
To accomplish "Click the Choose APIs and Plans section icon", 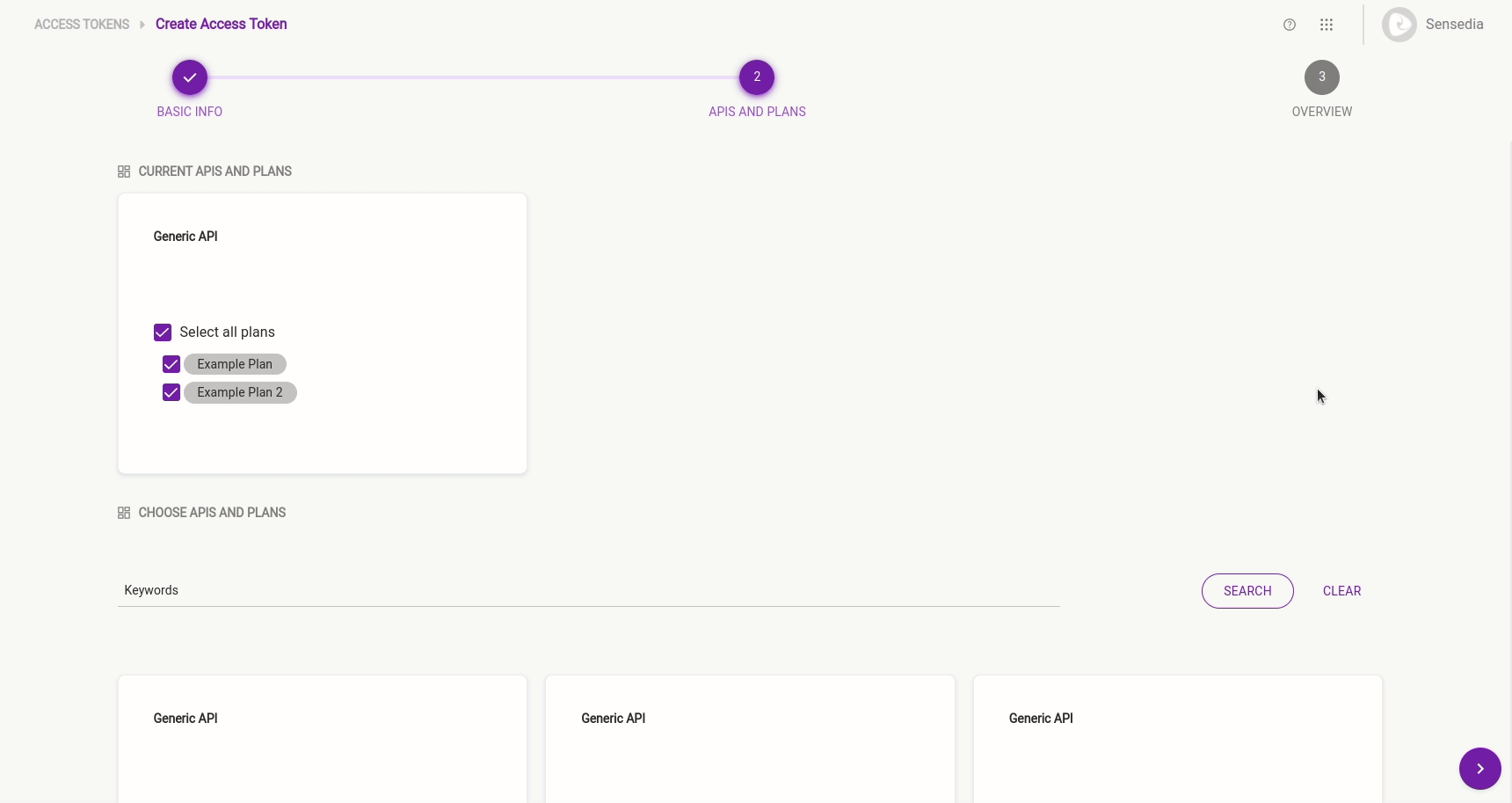I will (124, 512).
